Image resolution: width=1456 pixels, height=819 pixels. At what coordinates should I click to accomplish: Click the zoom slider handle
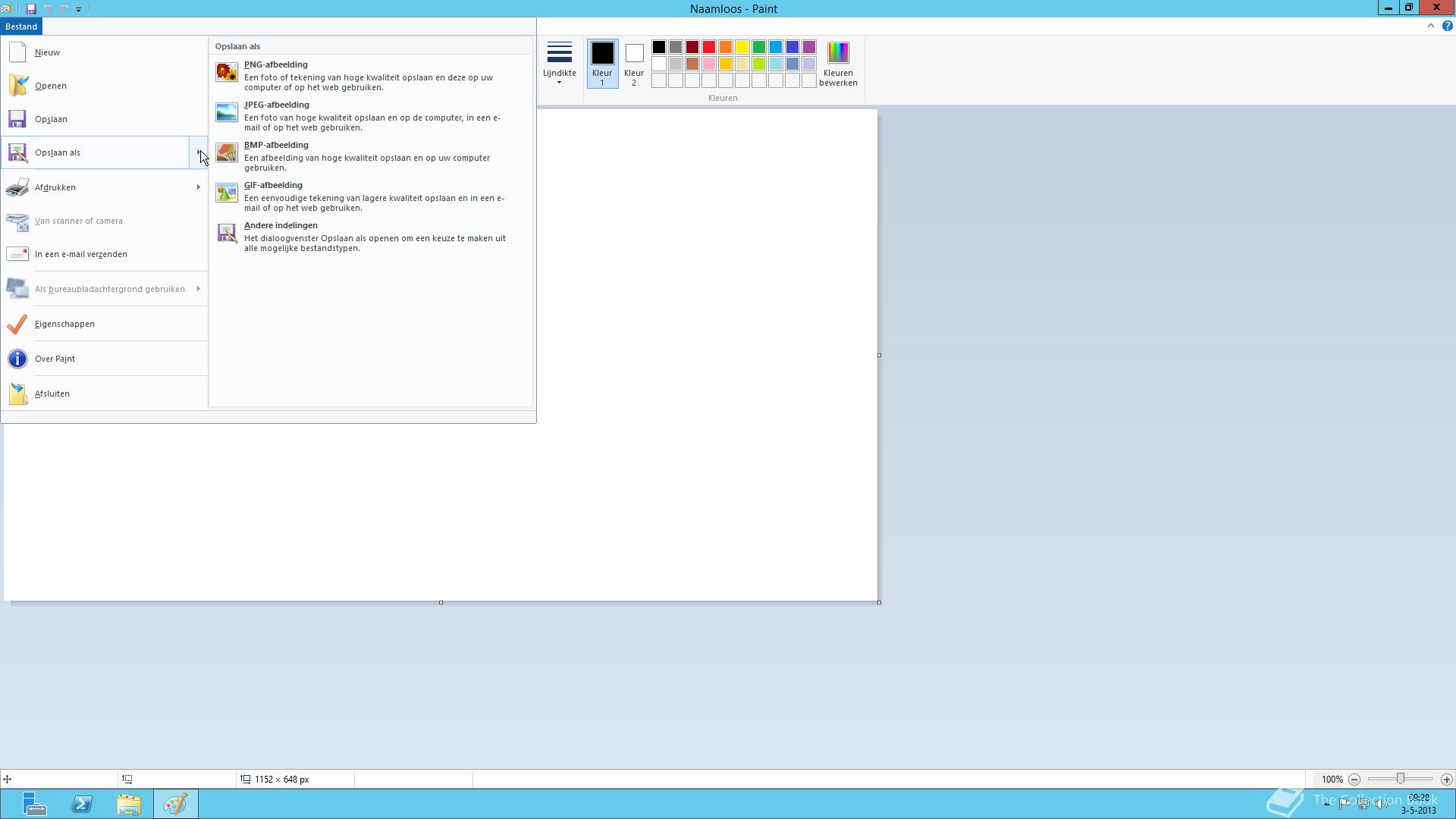tap(1401, 779)
